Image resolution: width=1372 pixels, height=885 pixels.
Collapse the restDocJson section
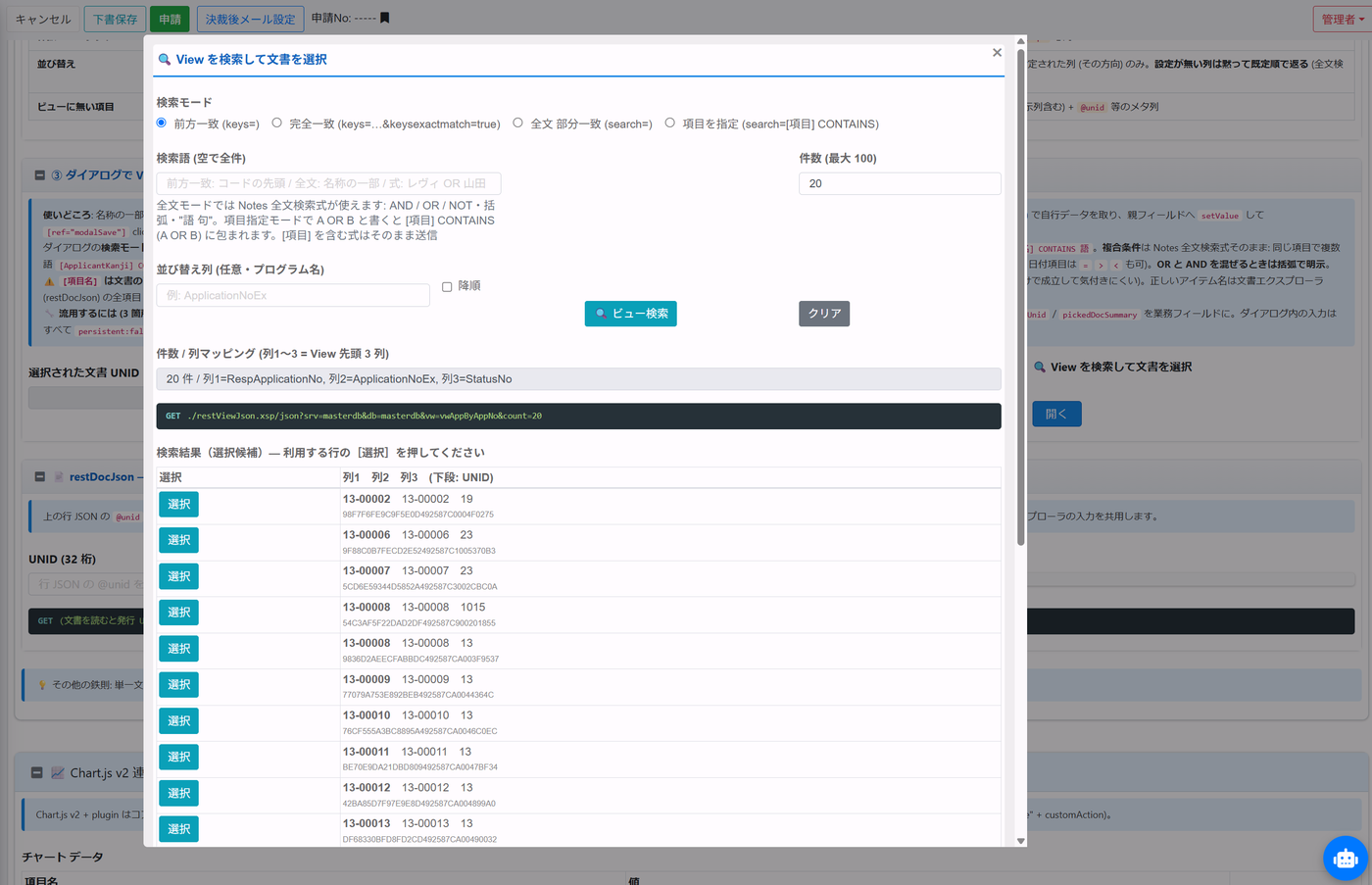(x=39, y=477)
